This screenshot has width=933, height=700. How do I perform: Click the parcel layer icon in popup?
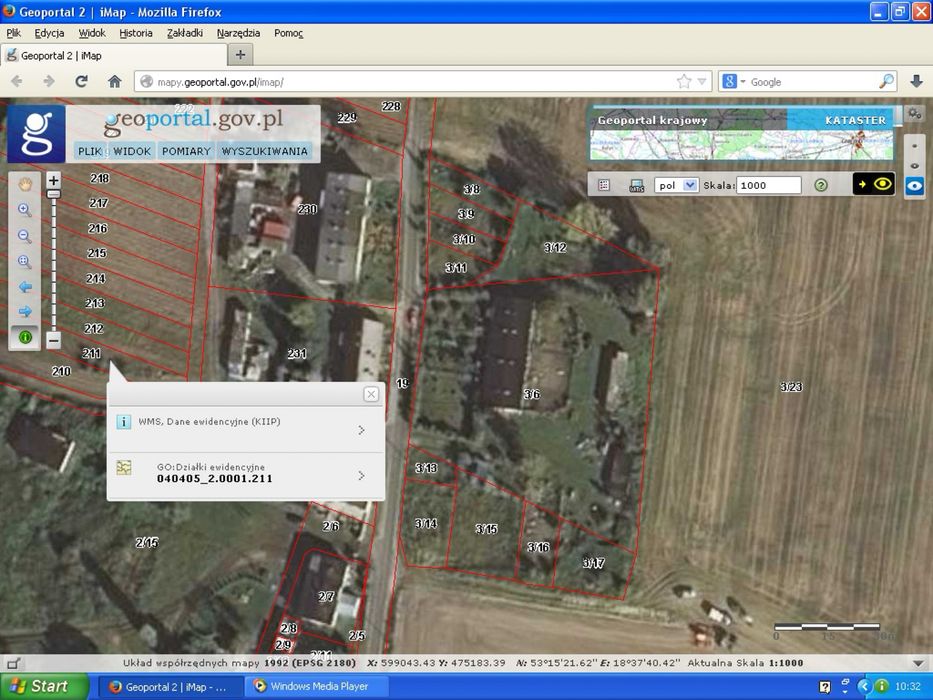124,467
